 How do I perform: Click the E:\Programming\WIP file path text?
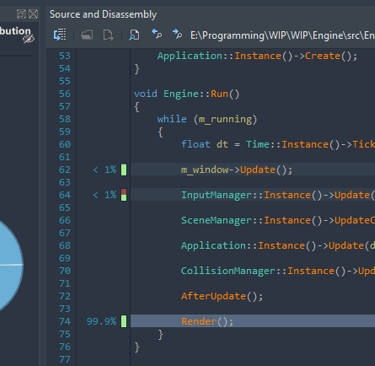282,35
